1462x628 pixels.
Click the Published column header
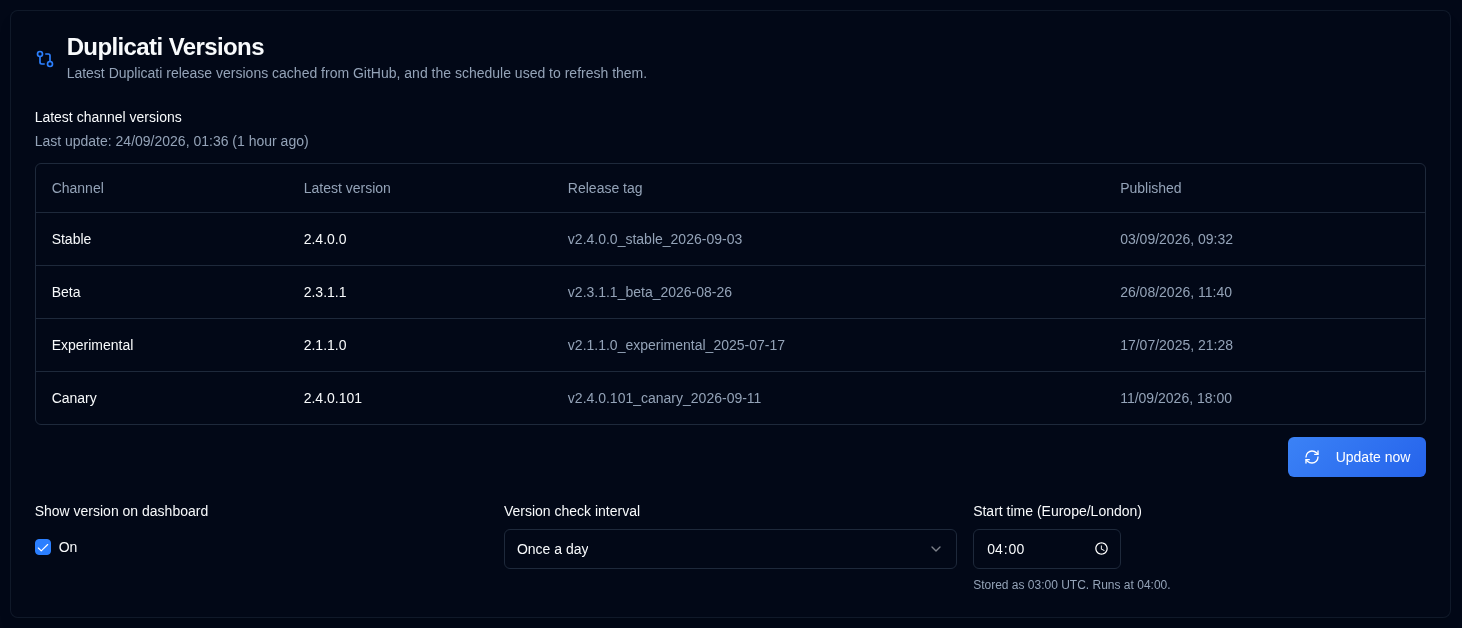[1151, 188]
